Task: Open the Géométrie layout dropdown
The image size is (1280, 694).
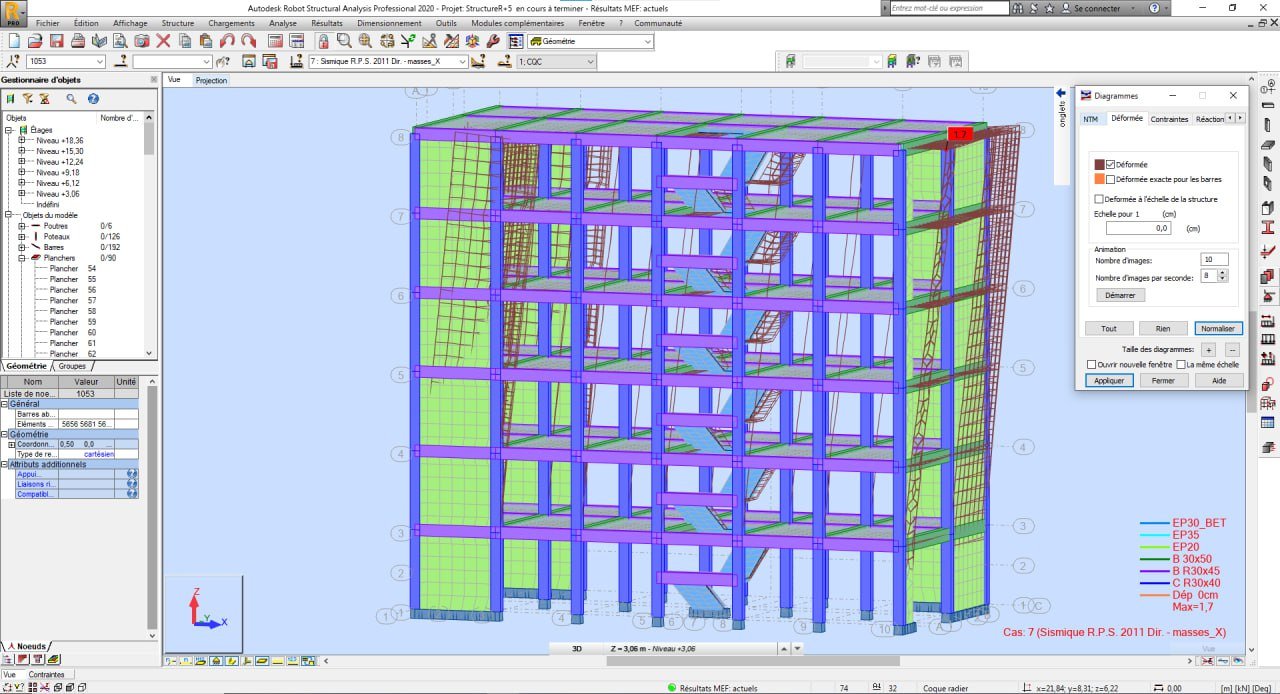Action: tap(648, 42)
